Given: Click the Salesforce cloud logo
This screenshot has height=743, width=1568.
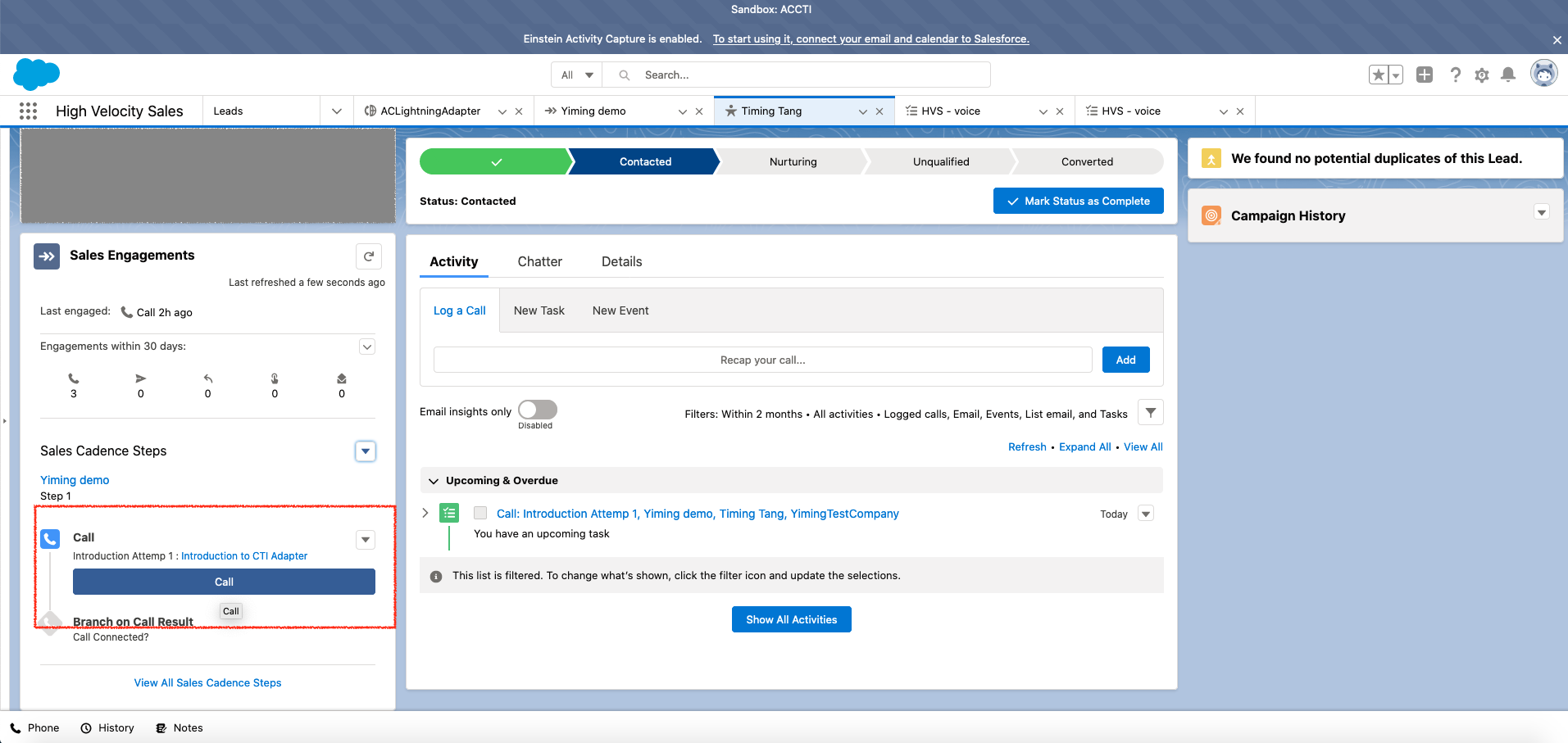Looking at the screenshot, I should point(36,75).
